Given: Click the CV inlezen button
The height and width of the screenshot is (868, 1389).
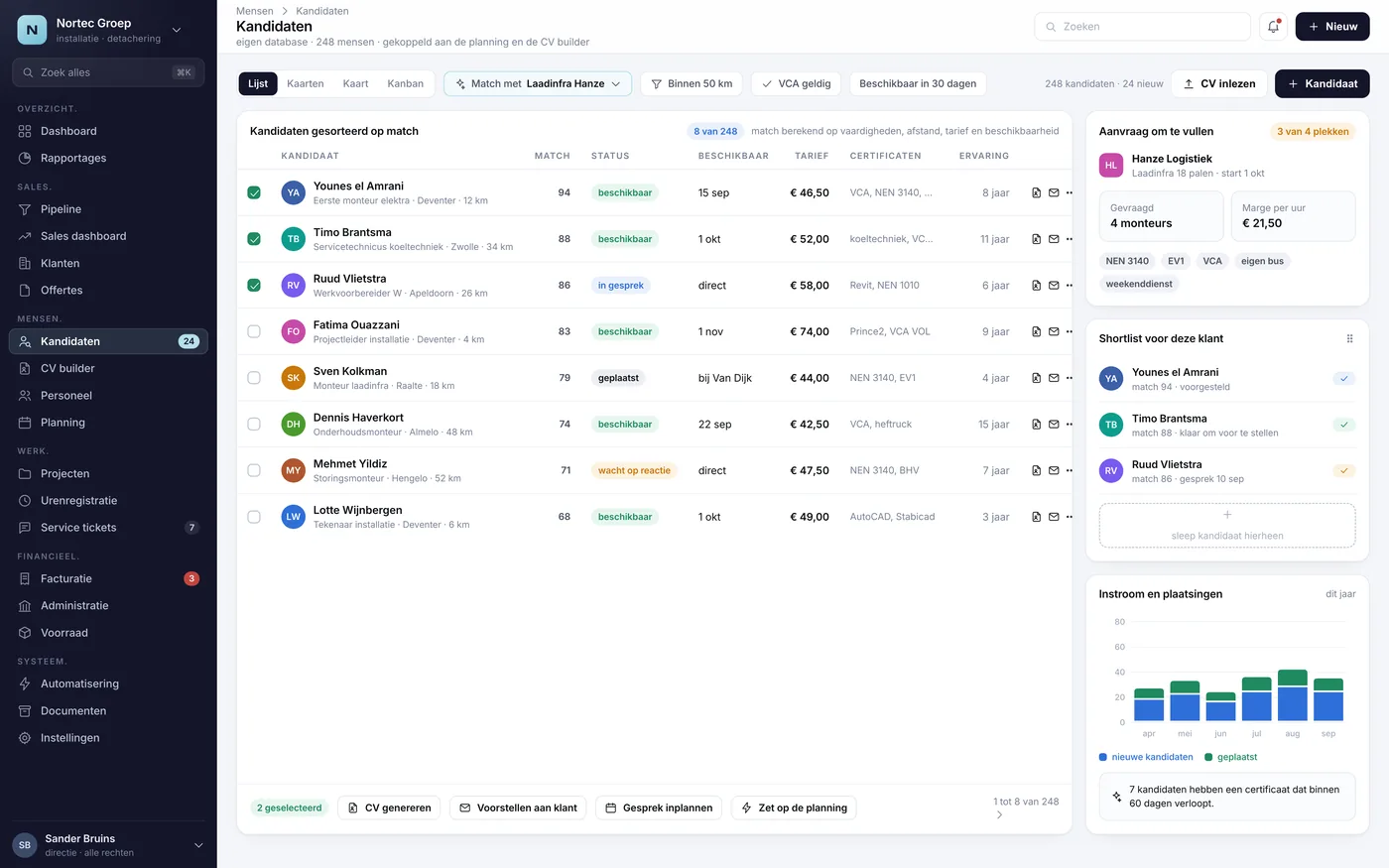Looking at the screenshot, I should tap(1219, 83).
